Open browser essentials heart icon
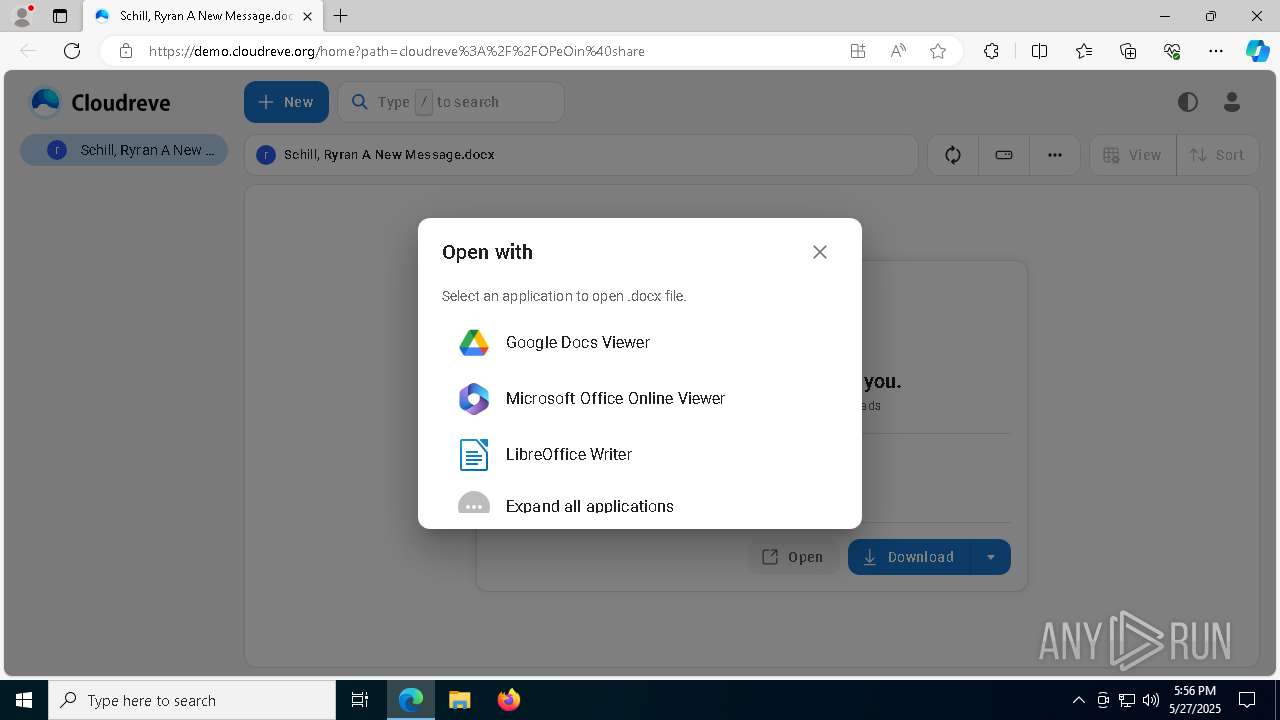Image resolution: width=1280 pixels, height=720 pixels. [1172, 51]
